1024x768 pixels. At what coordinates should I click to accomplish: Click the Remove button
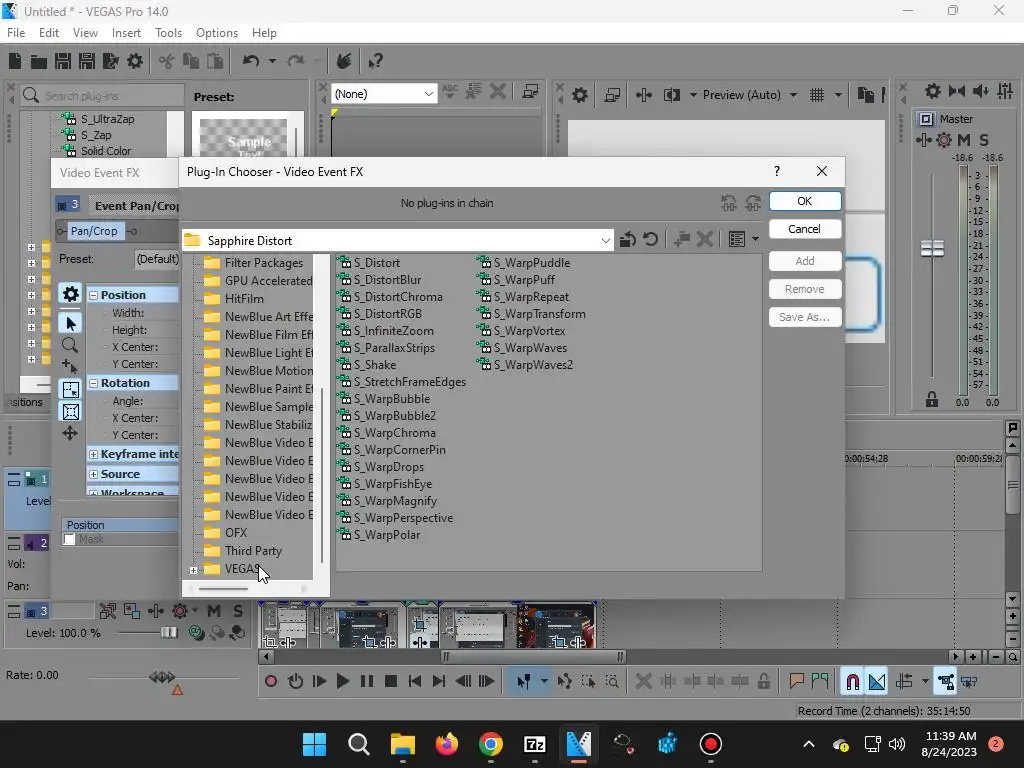[805, 289]
